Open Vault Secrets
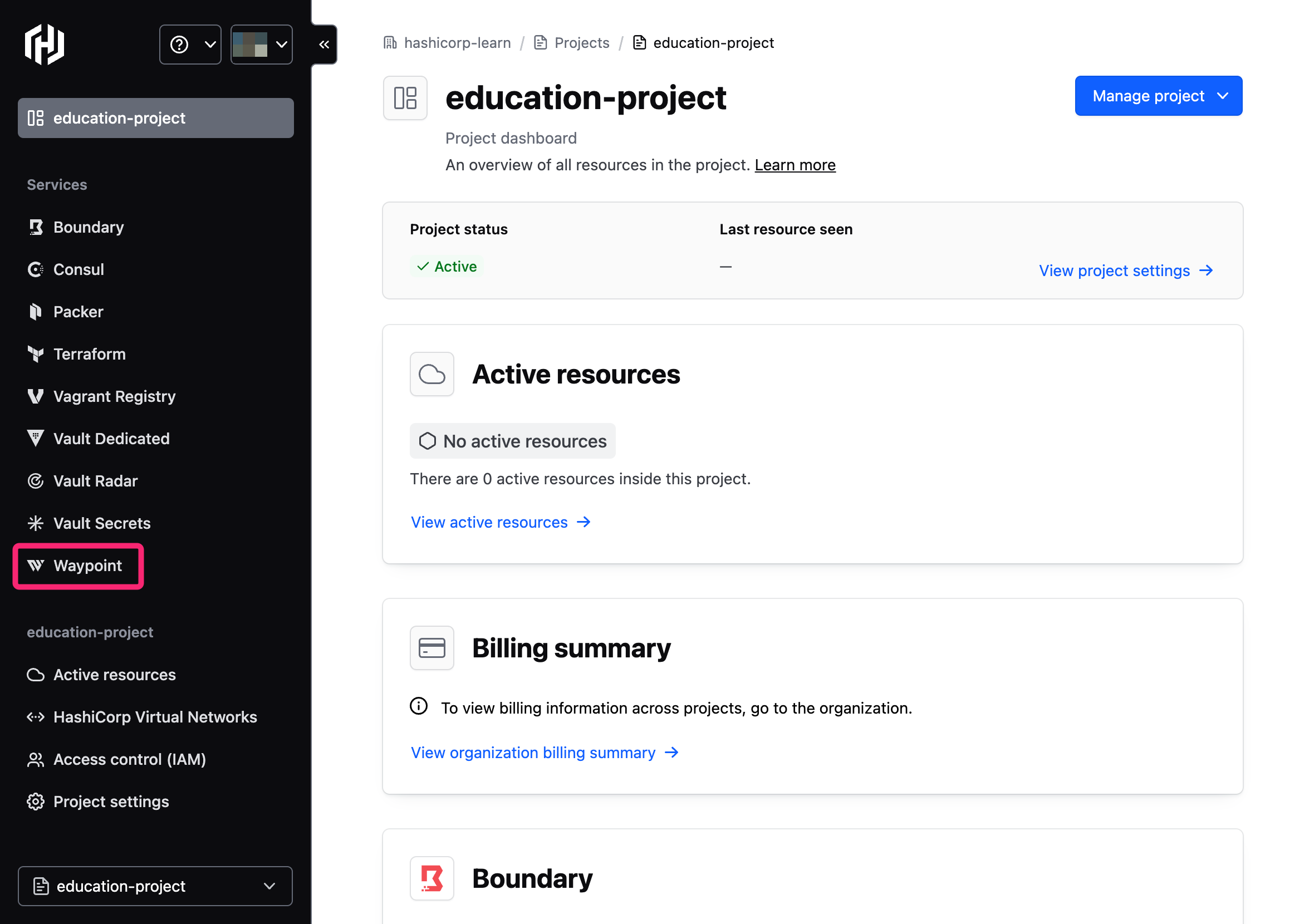The image size is (1314, 924). [102, 523]
